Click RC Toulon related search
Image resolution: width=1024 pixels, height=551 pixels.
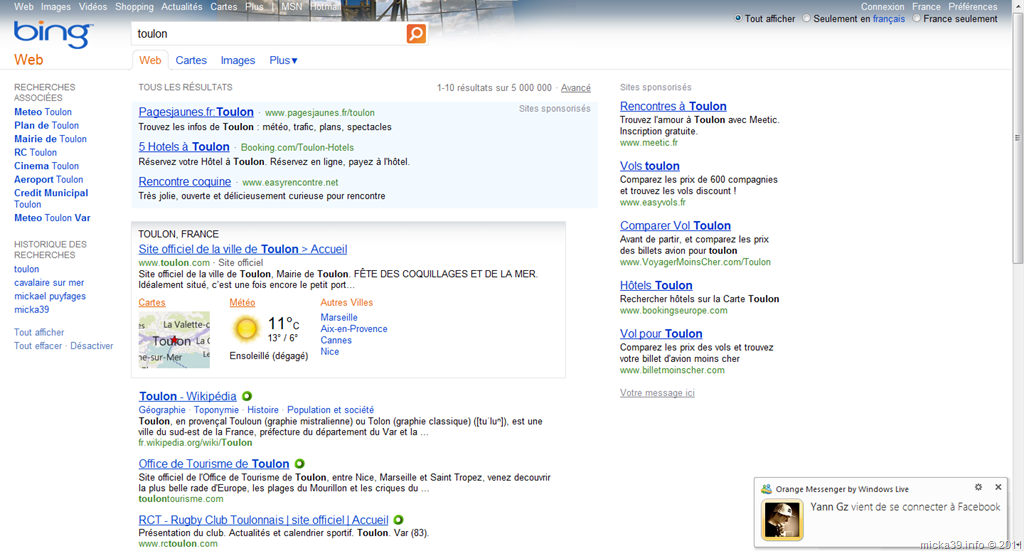coord(35,152)
